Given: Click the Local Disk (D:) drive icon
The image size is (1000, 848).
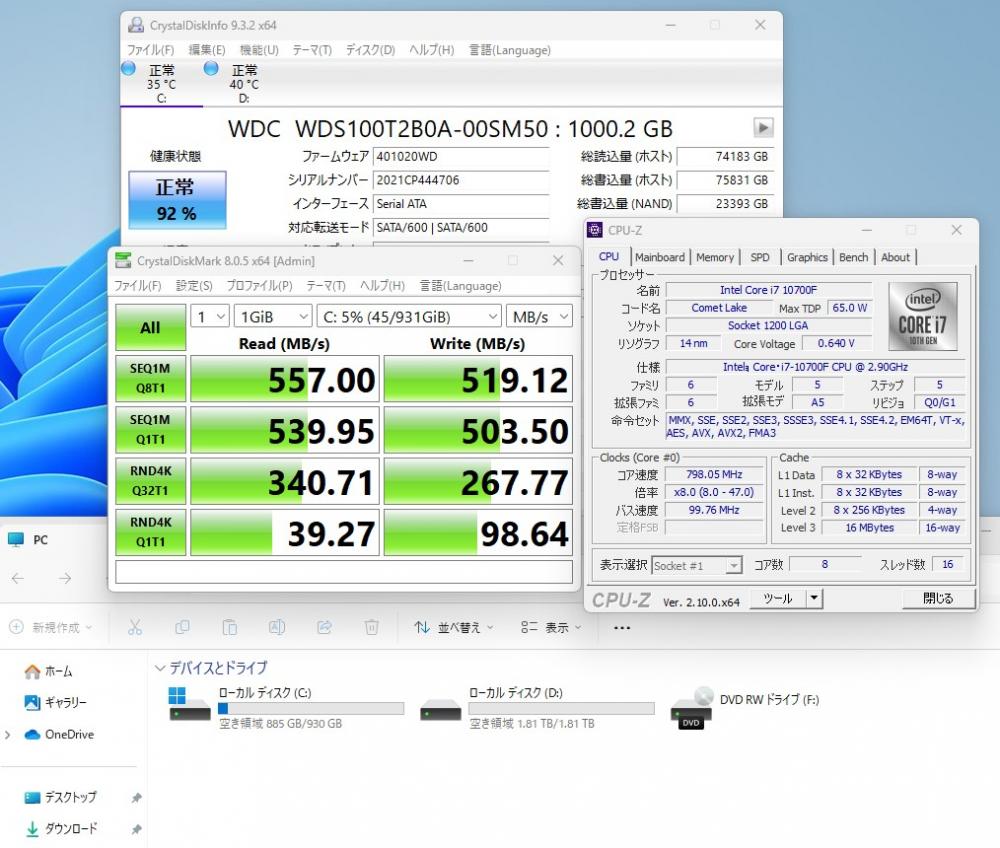Looking at the screenshot, I should pyautogui.click(x=441, y=710).
